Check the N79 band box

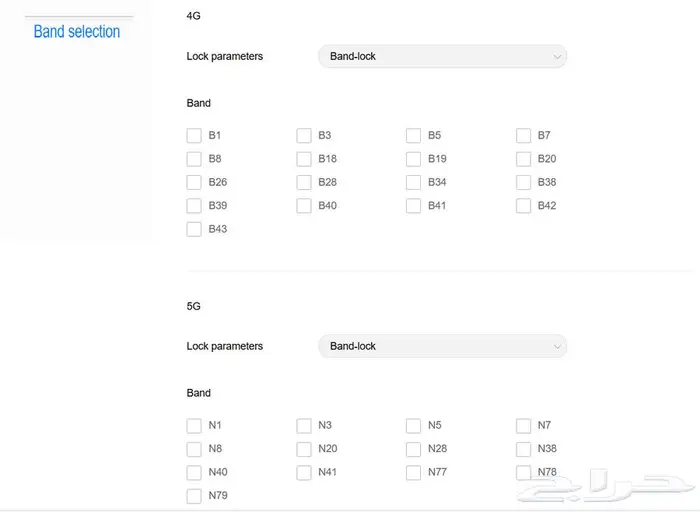click(x=194, y=496)
